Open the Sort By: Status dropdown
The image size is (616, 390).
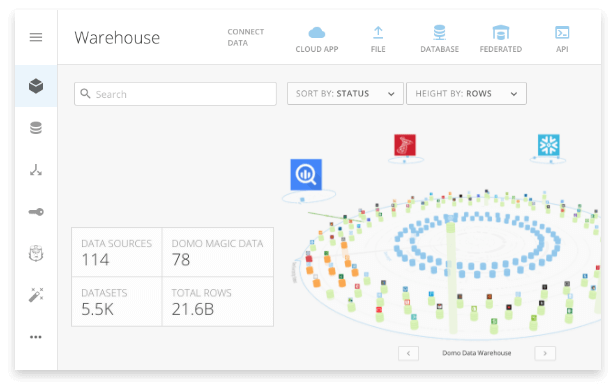point(345,93)
